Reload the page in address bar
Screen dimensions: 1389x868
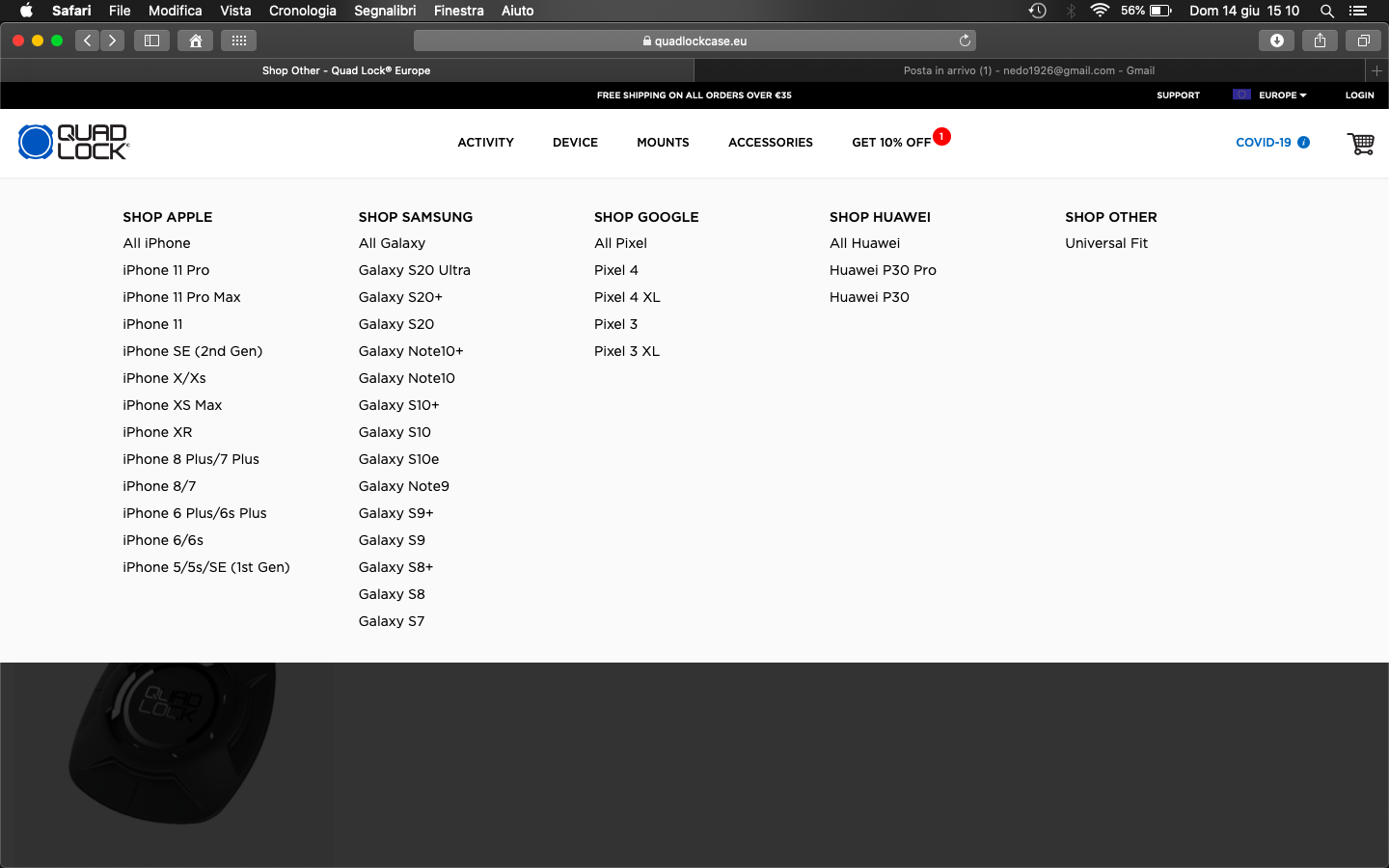tap(965, 41)
